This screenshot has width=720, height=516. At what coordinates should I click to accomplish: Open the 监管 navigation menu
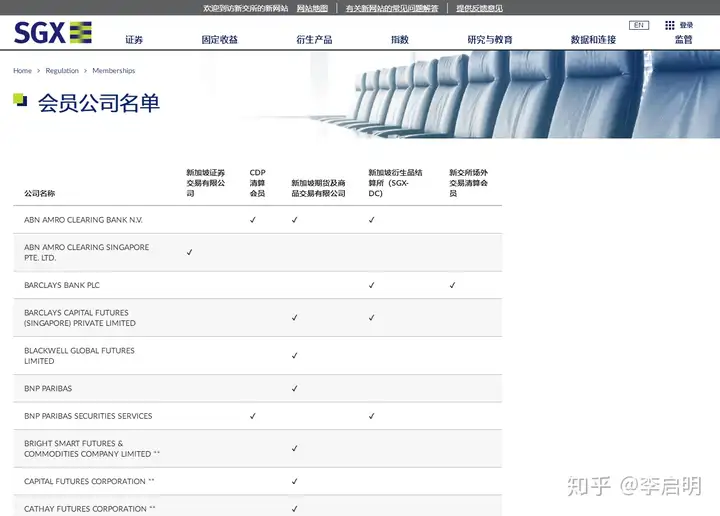click(x=683, y=40)
